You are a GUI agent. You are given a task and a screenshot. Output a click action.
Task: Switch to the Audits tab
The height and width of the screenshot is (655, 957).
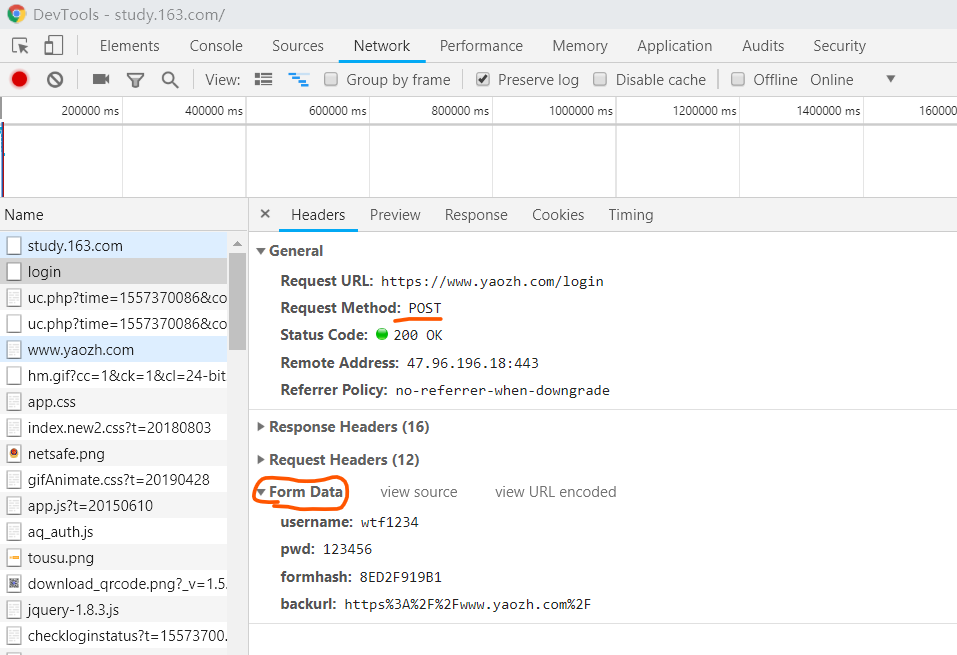pos(763,46)
